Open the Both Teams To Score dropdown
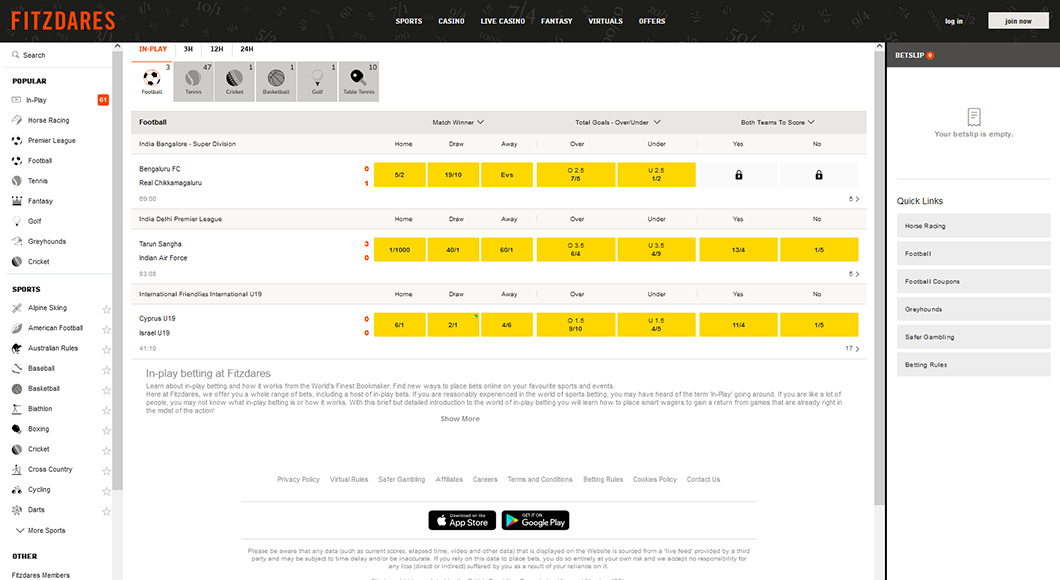 pyautogui.click(x=778, y=122)
